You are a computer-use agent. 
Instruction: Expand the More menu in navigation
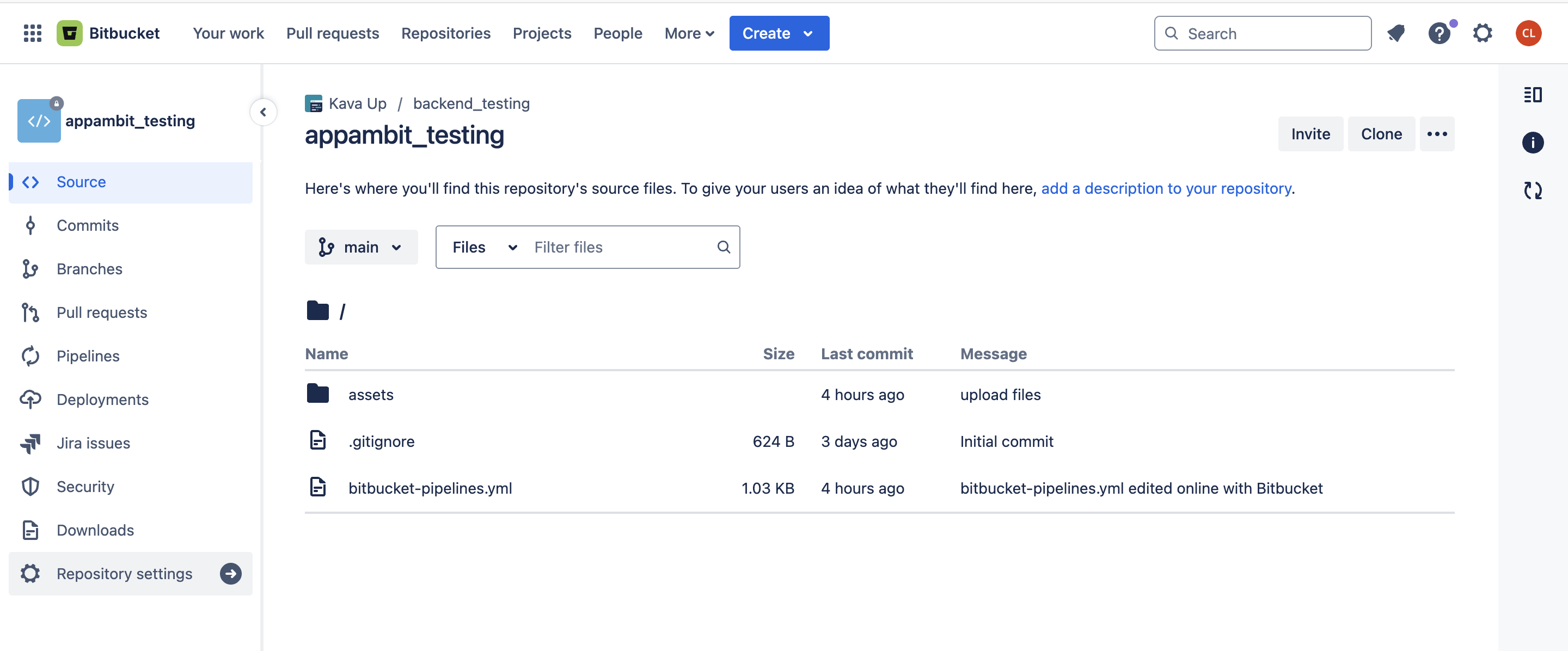pyautogui.click(x=688, y=33)
